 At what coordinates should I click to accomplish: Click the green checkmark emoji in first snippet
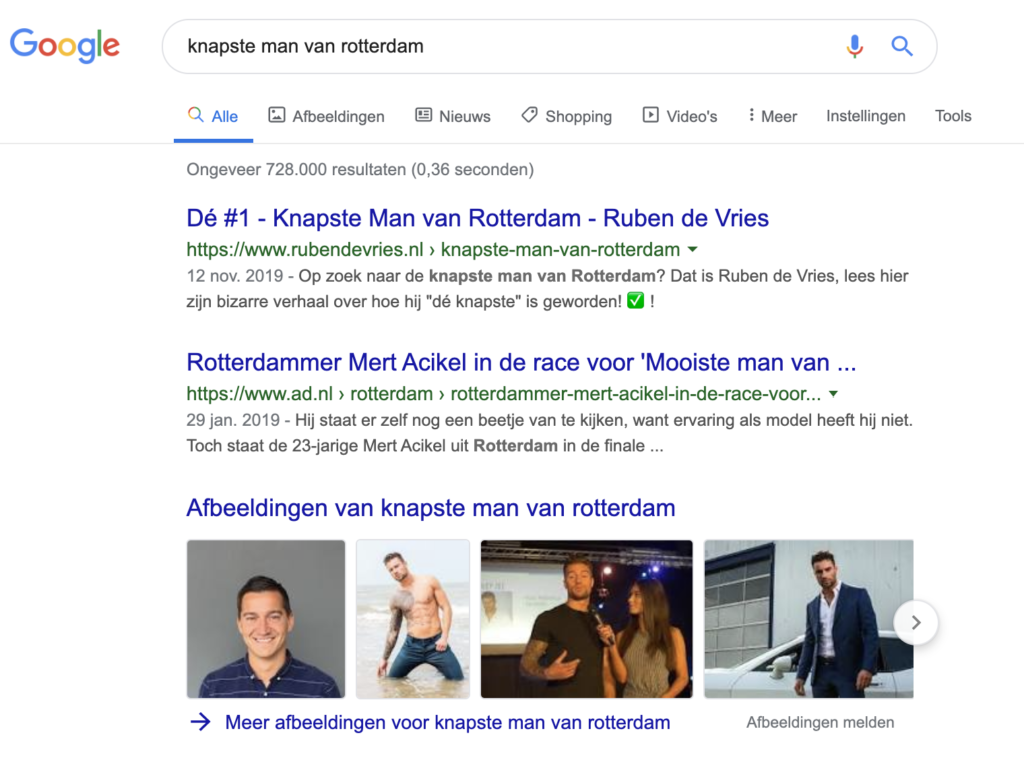point(635,301)
